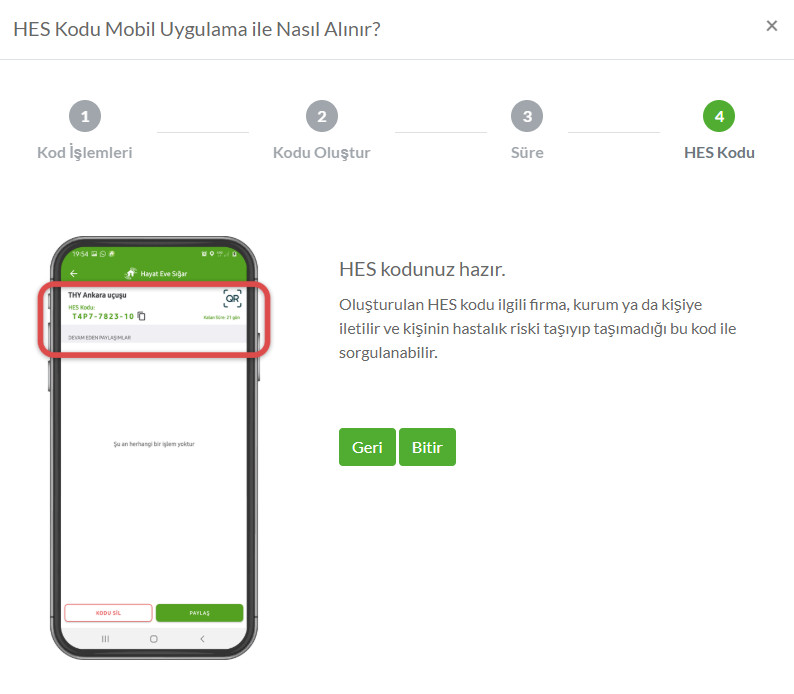794x694 pixels.
Task: Open the HES Kodu step label
Action: coord(719,152)
